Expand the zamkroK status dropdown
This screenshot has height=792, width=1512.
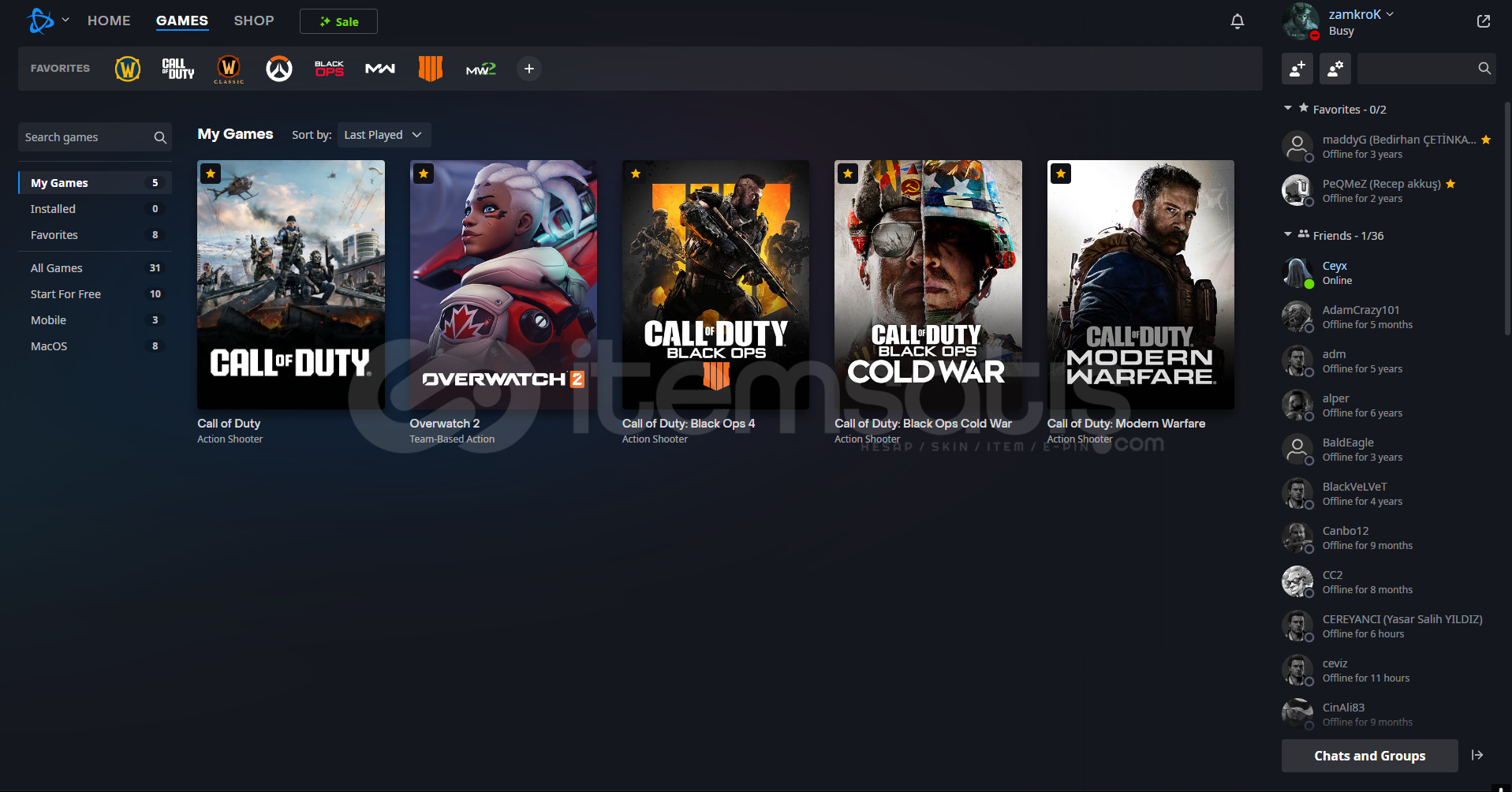pyautogui.click(x=1390, y=14)
